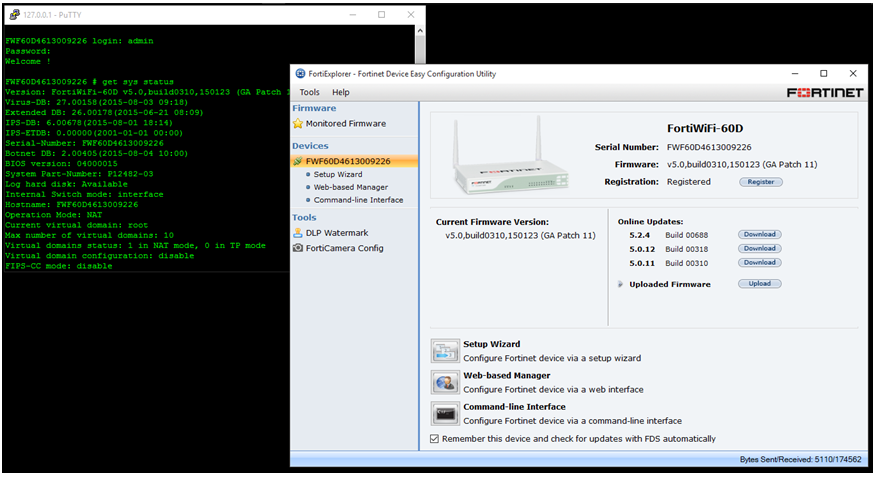Viewport: 878px width, 477px height.
Task: Click the Register button
Action: (760, 182)
